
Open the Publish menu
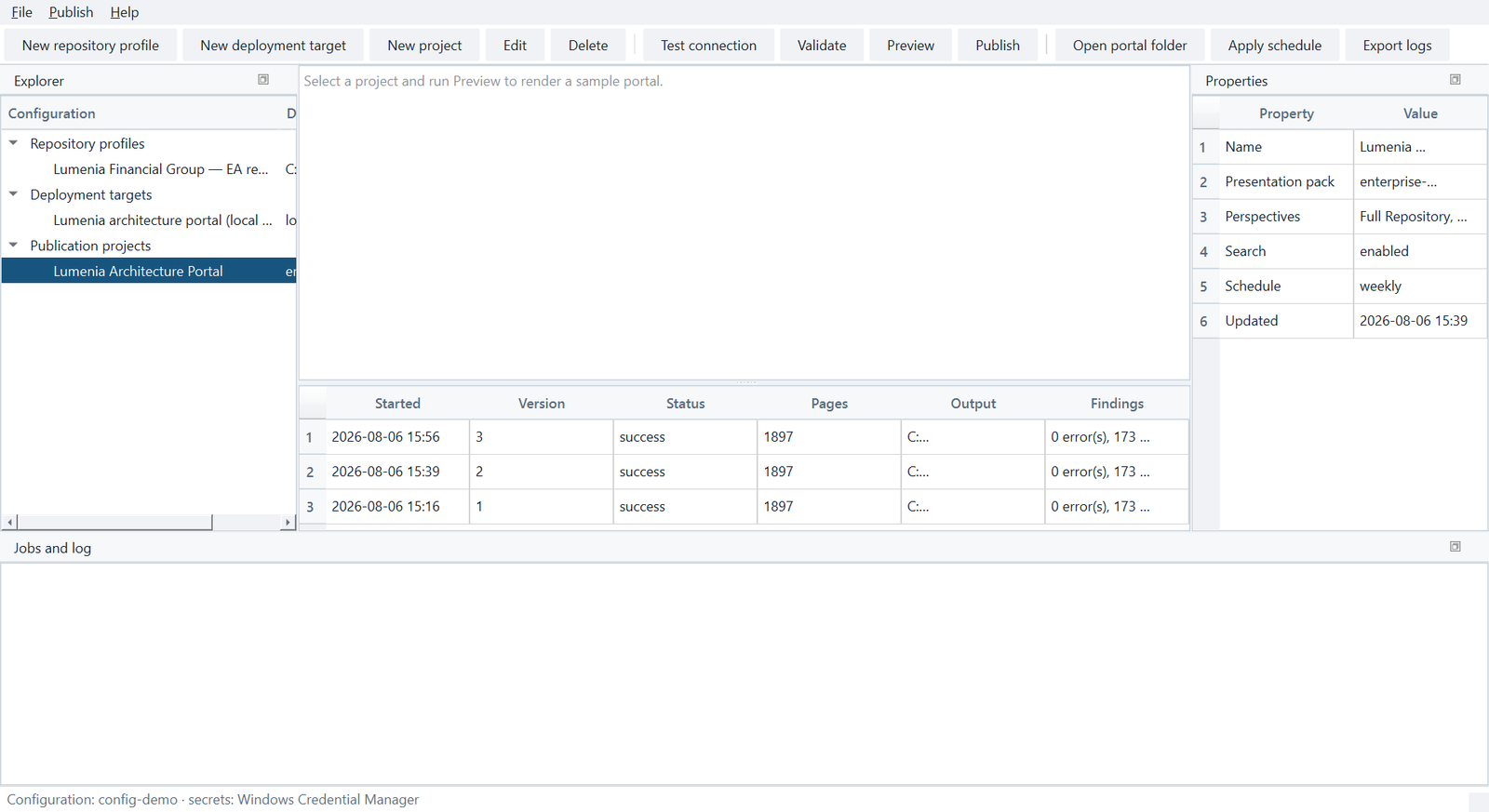click(71, 12)
